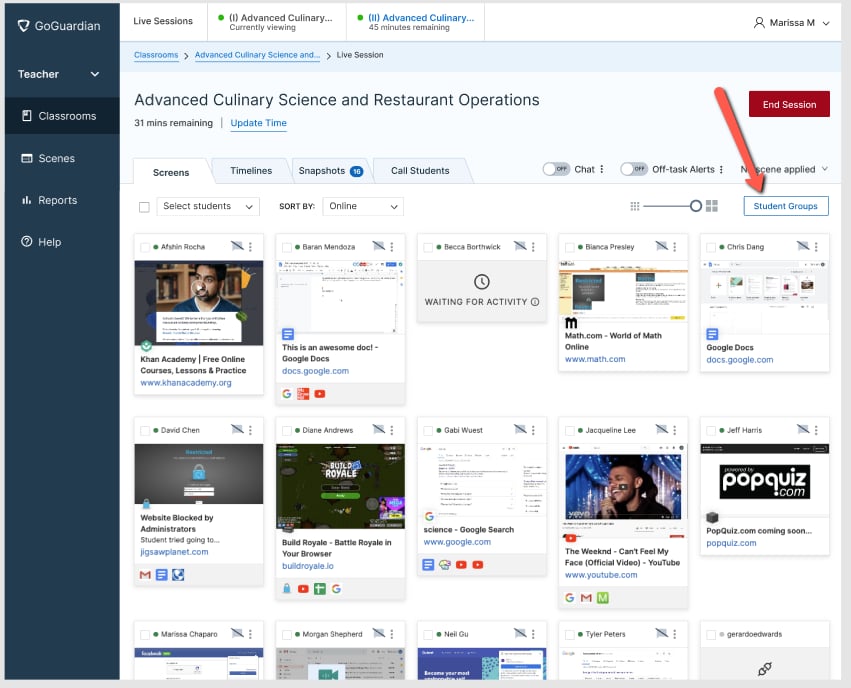Click Jeff Harris' screen-lock icon
The width and height of the screenshot is (851, 688).
click(803, 430)
